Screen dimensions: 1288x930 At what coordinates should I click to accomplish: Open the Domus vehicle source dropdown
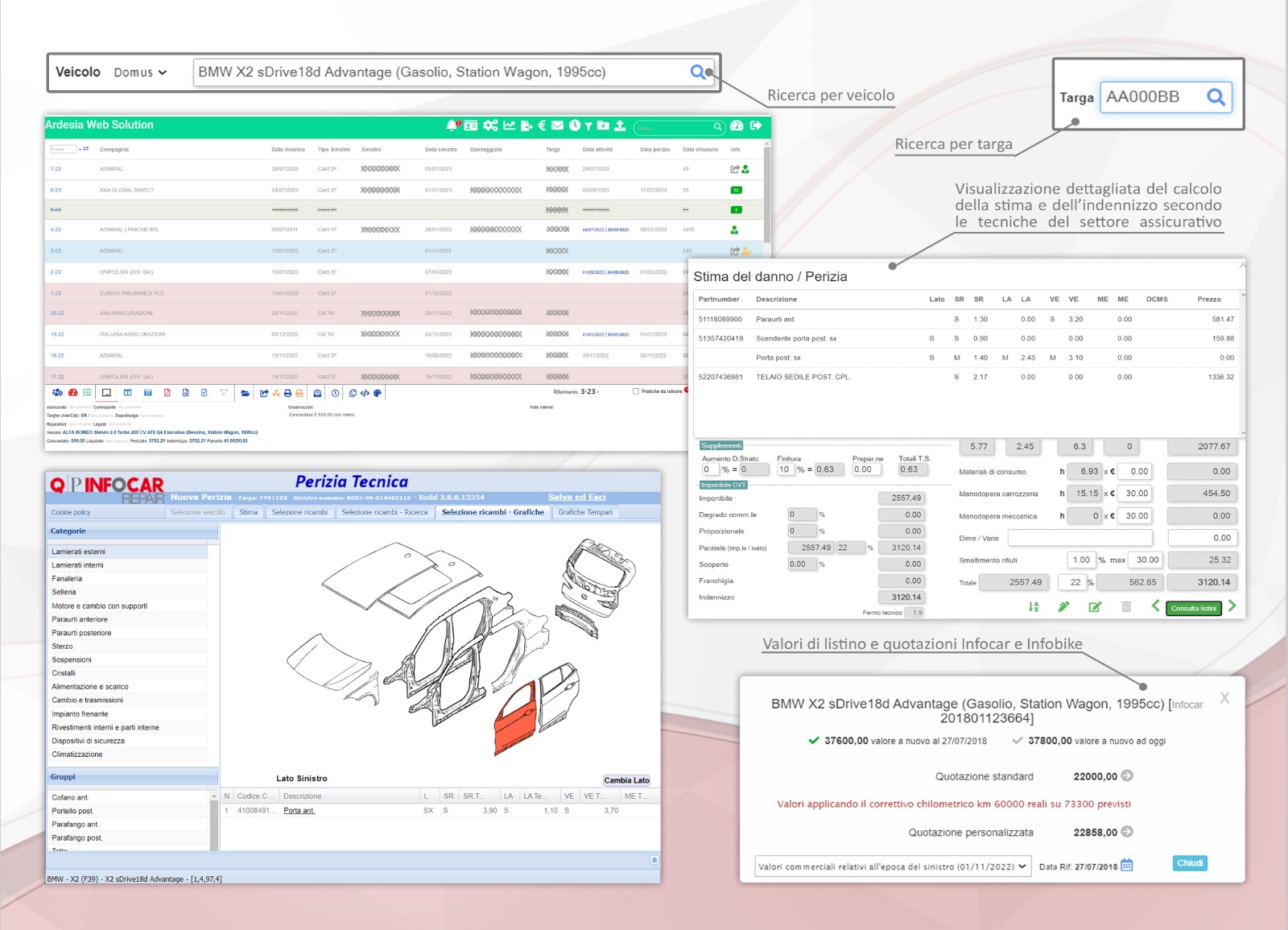140,72
